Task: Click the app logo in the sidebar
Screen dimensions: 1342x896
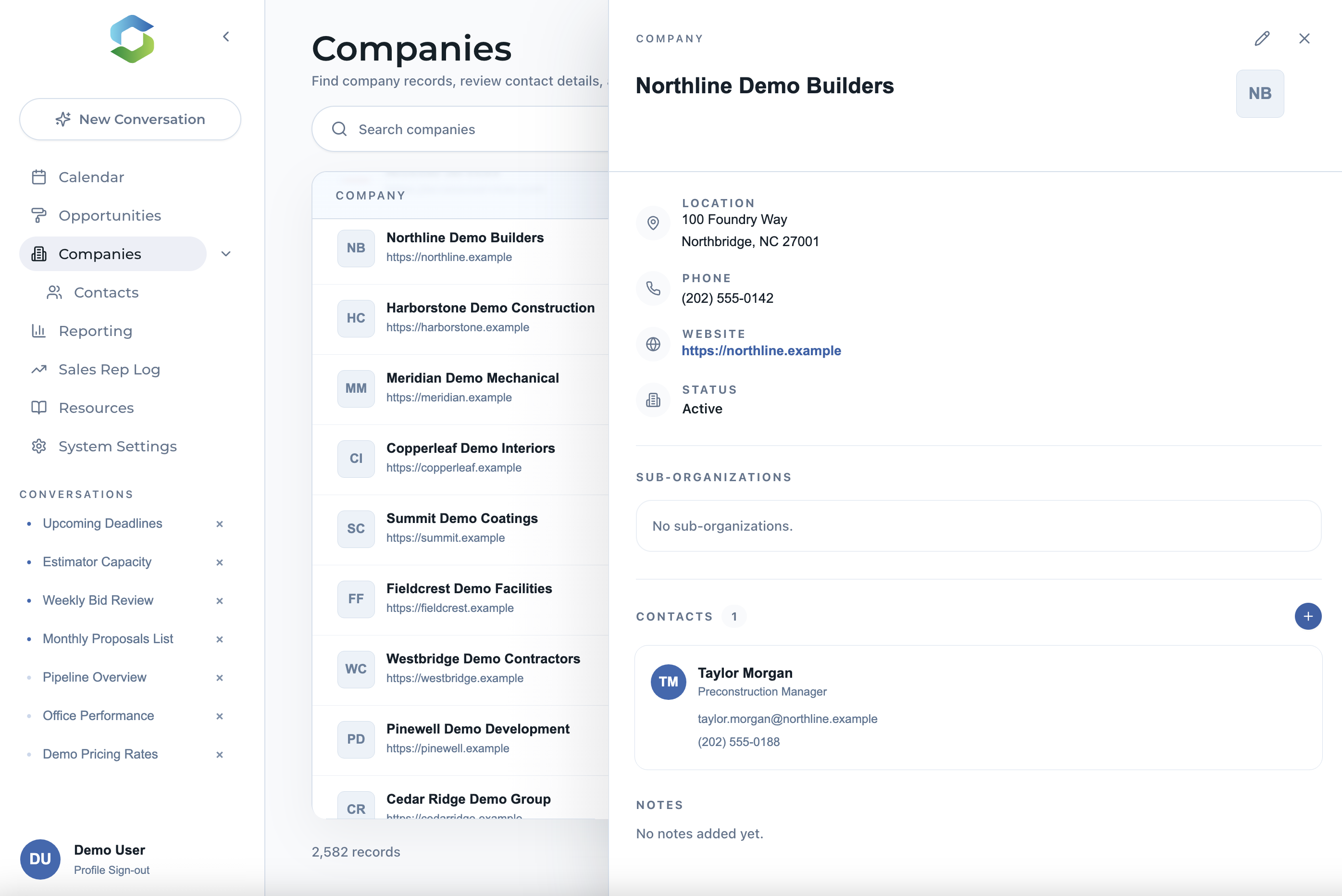Action: (132, 39)
